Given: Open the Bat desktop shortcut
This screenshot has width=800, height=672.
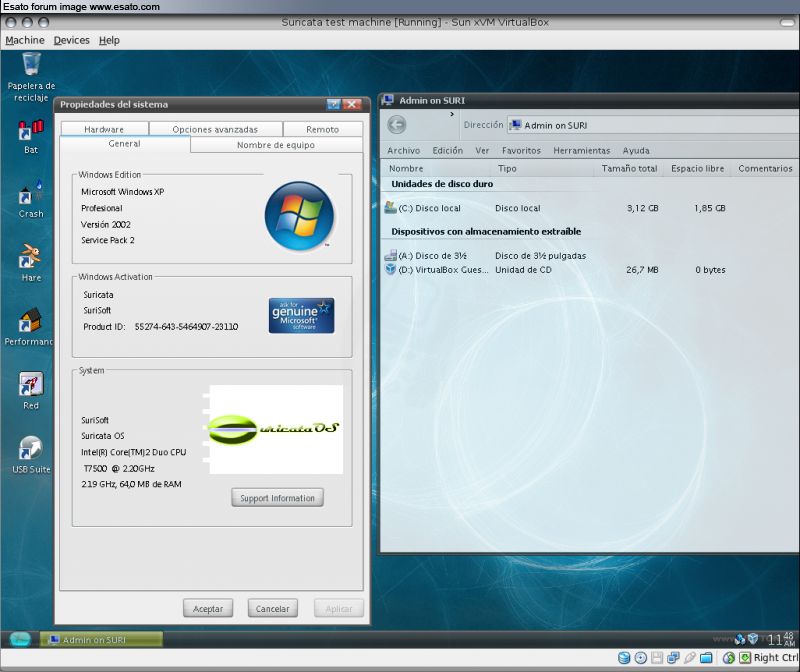Looking at the screenshot, I should pos(31,136).
